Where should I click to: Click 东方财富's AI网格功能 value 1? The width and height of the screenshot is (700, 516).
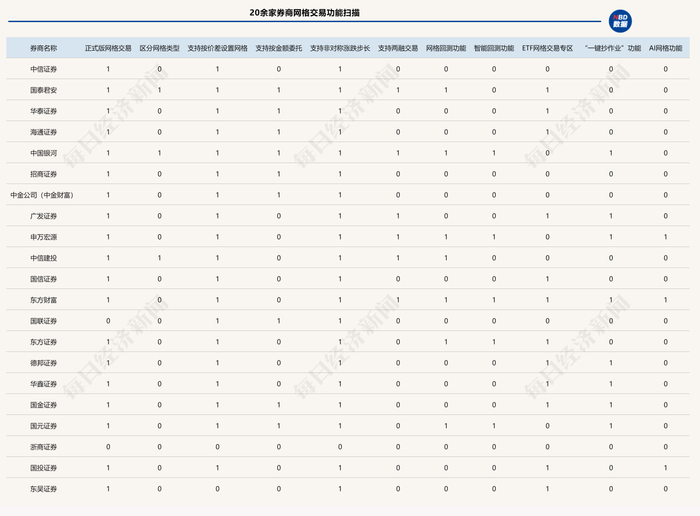pyautogui.click(x=665, y=300)
